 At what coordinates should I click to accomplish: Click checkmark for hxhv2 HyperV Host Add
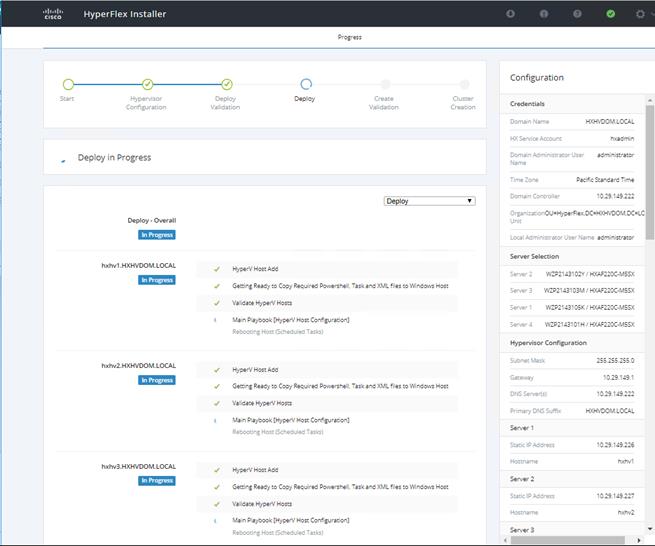point(216,370)
